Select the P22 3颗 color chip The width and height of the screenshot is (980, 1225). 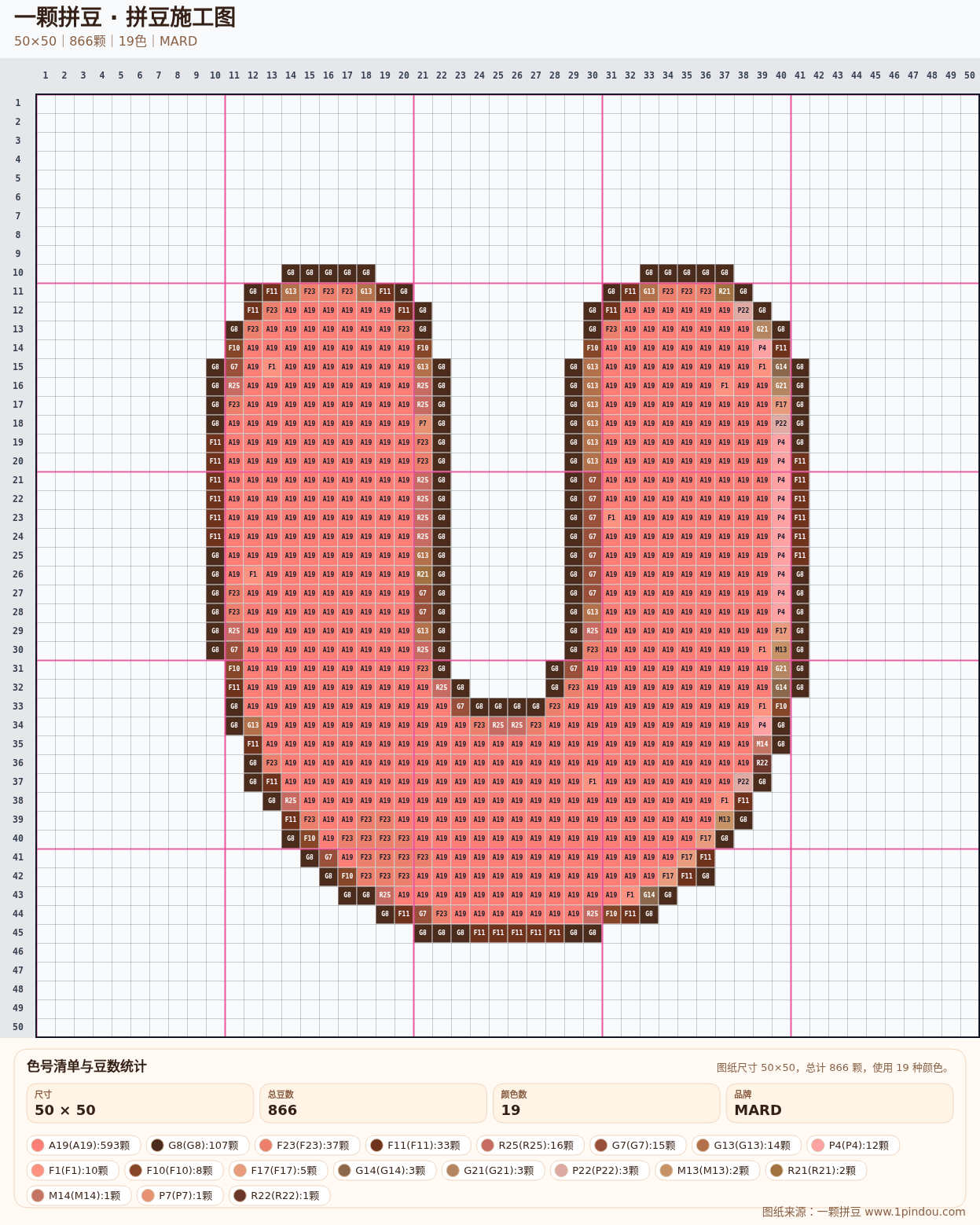pyautogui.click(x=600, y=1170)
